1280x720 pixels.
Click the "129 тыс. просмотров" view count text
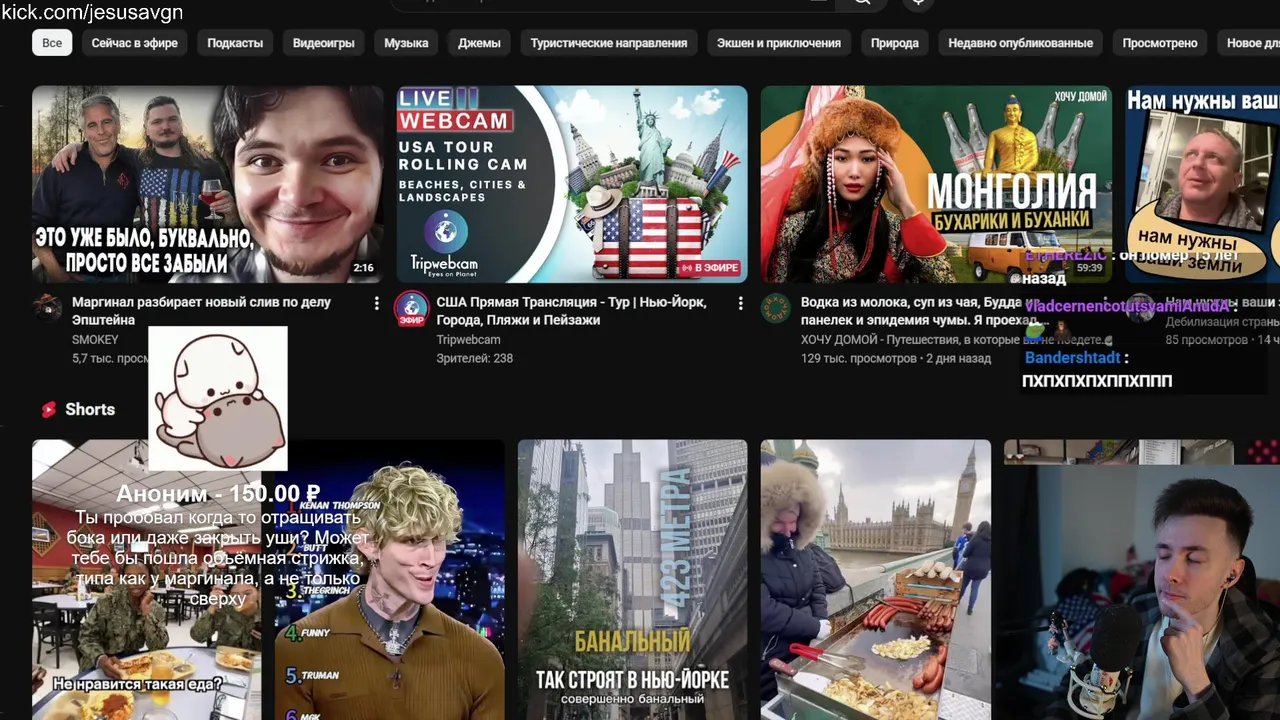click(858, 358)
